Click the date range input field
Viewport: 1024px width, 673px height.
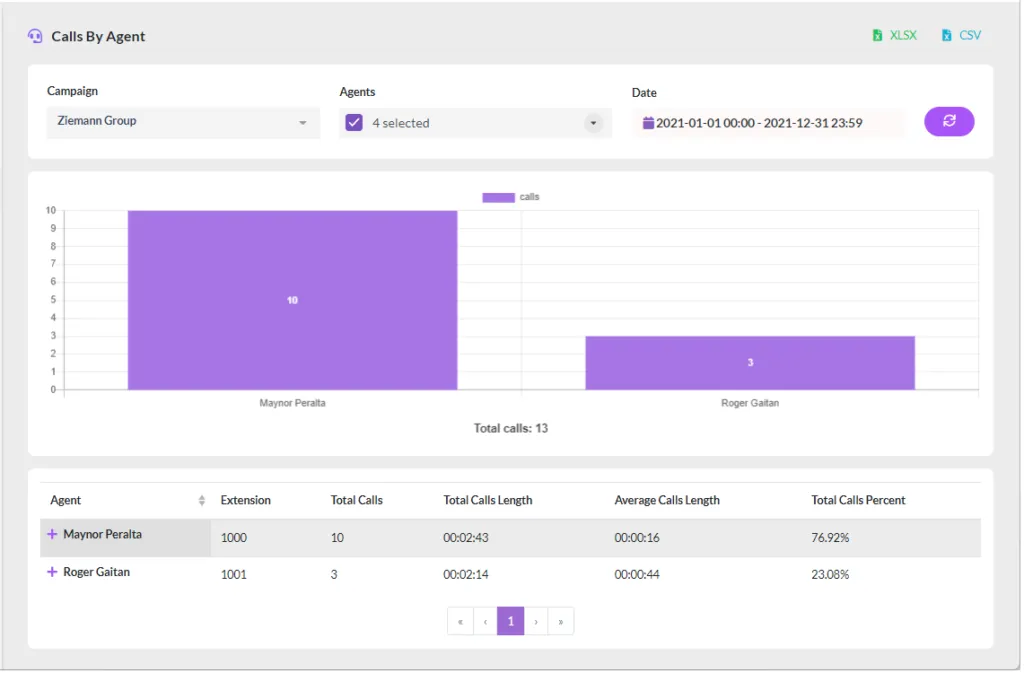pyautogui.click(x=769, y=123)
